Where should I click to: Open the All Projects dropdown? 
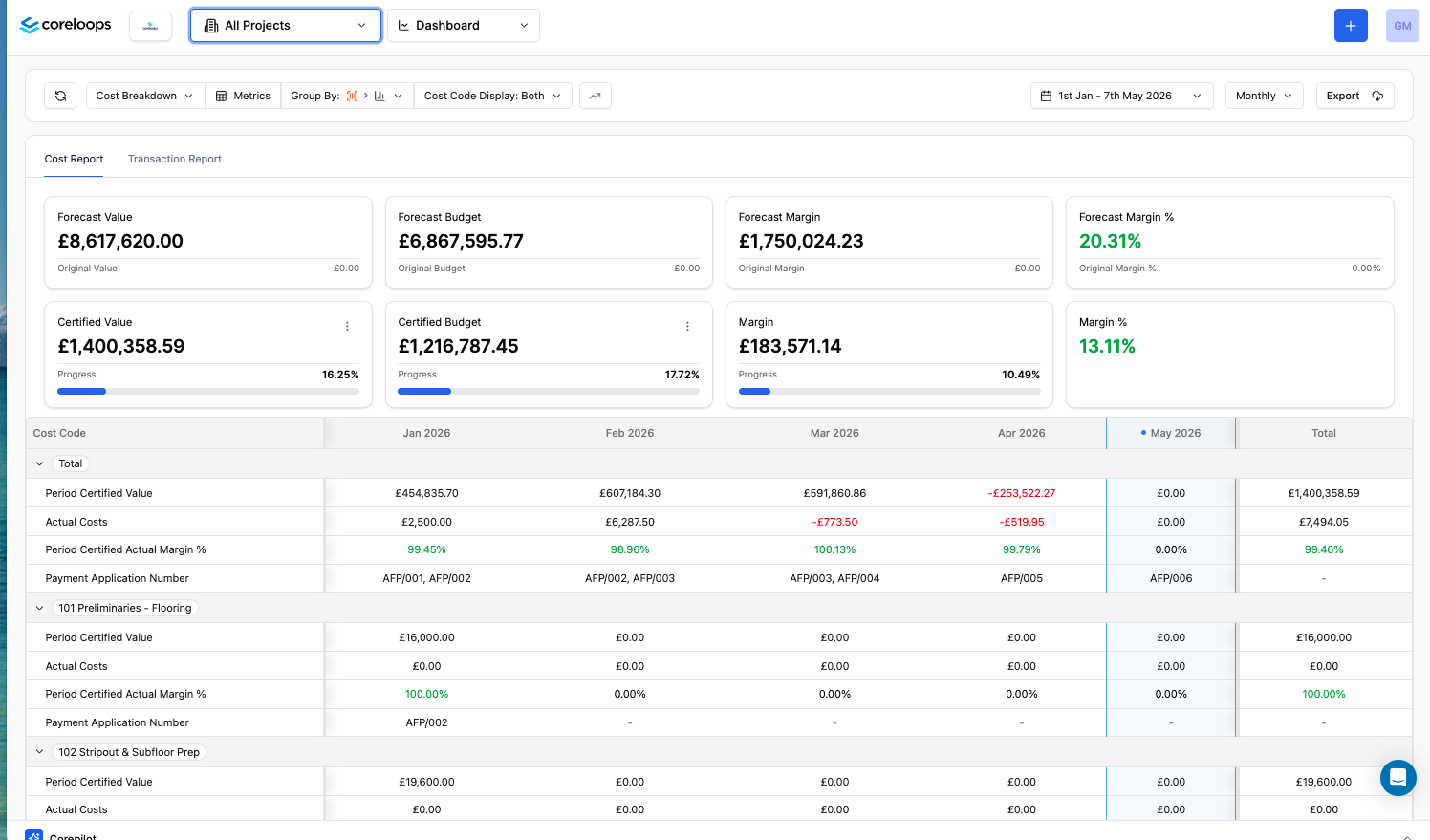tap(286, 26)
